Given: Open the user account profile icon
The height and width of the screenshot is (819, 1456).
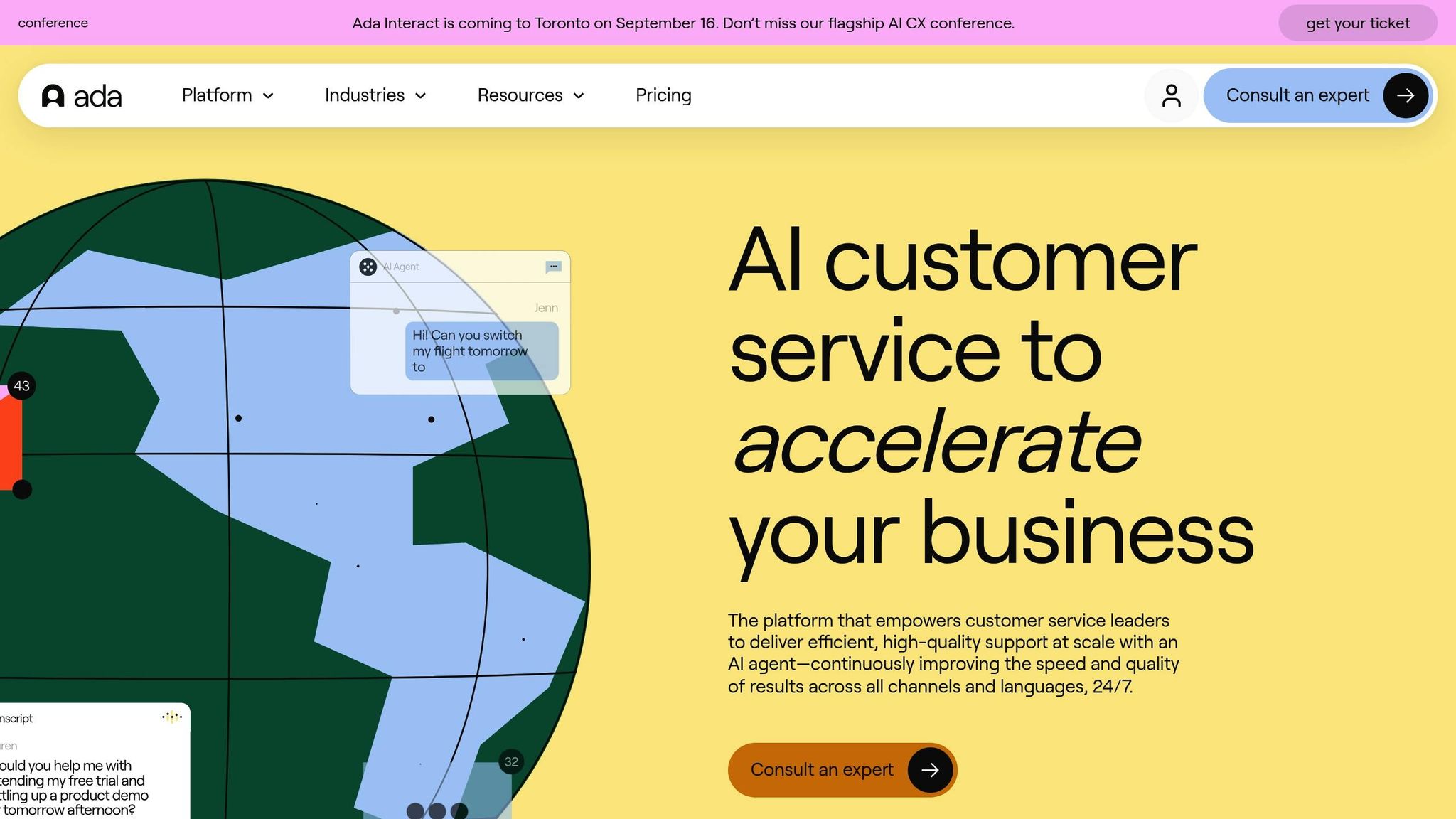Looking at the screenshot, I should 1171,95.
